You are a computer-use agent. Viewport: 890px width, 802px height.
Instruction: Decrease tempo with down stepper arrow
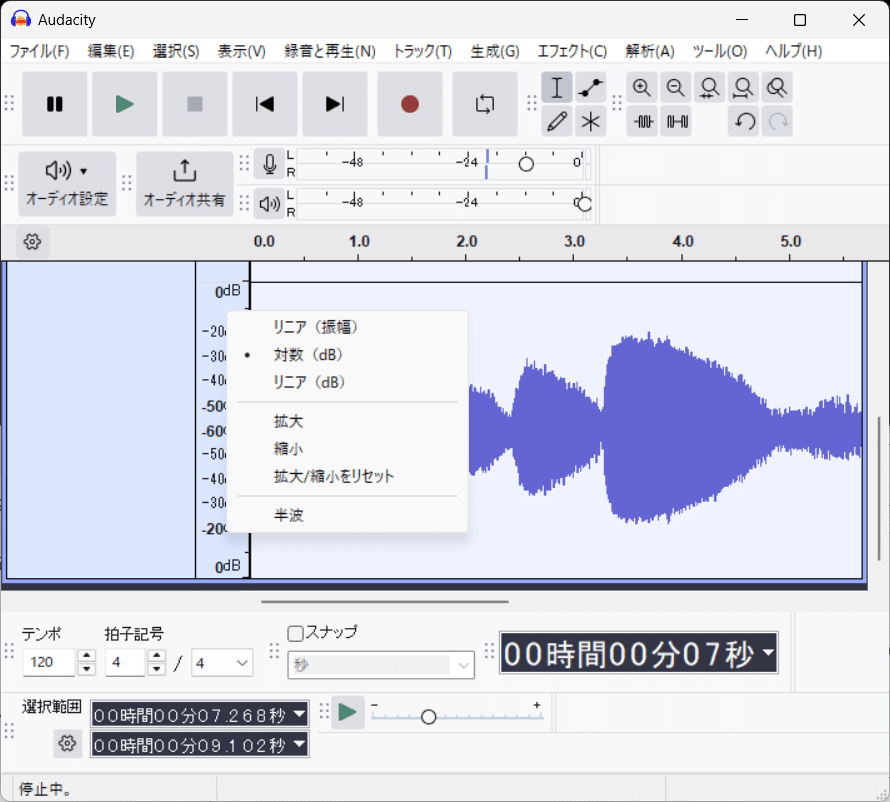click(x=86, y=669)
